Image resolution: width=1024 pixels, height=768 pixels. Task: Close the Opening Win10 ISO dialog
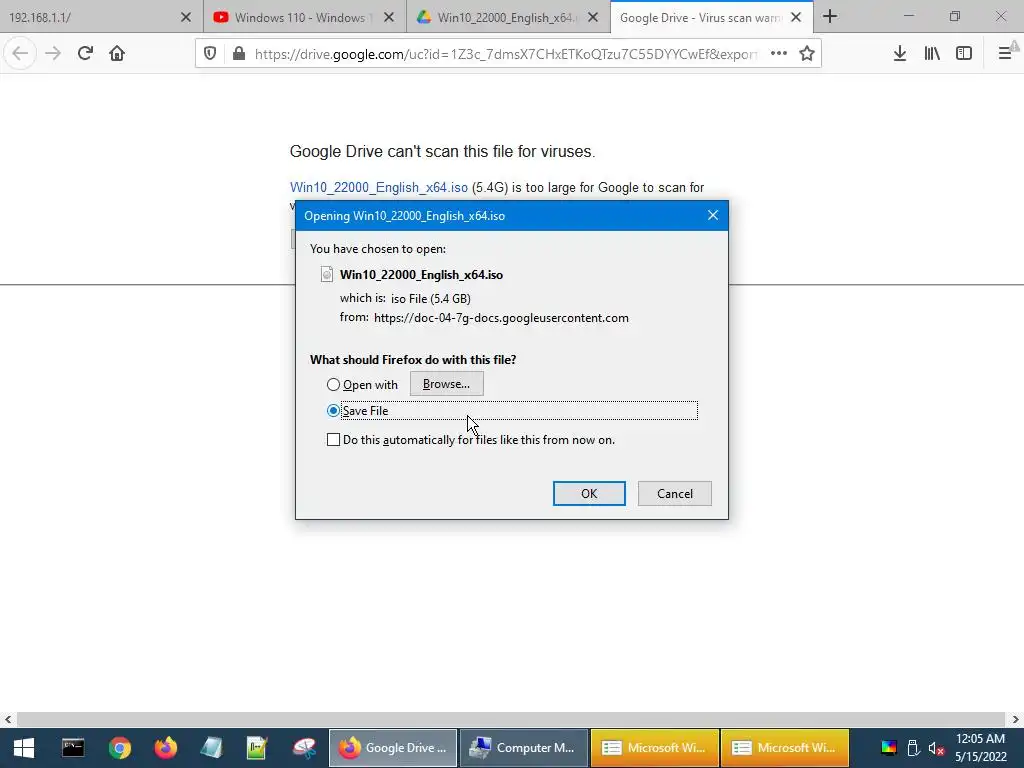712,215
